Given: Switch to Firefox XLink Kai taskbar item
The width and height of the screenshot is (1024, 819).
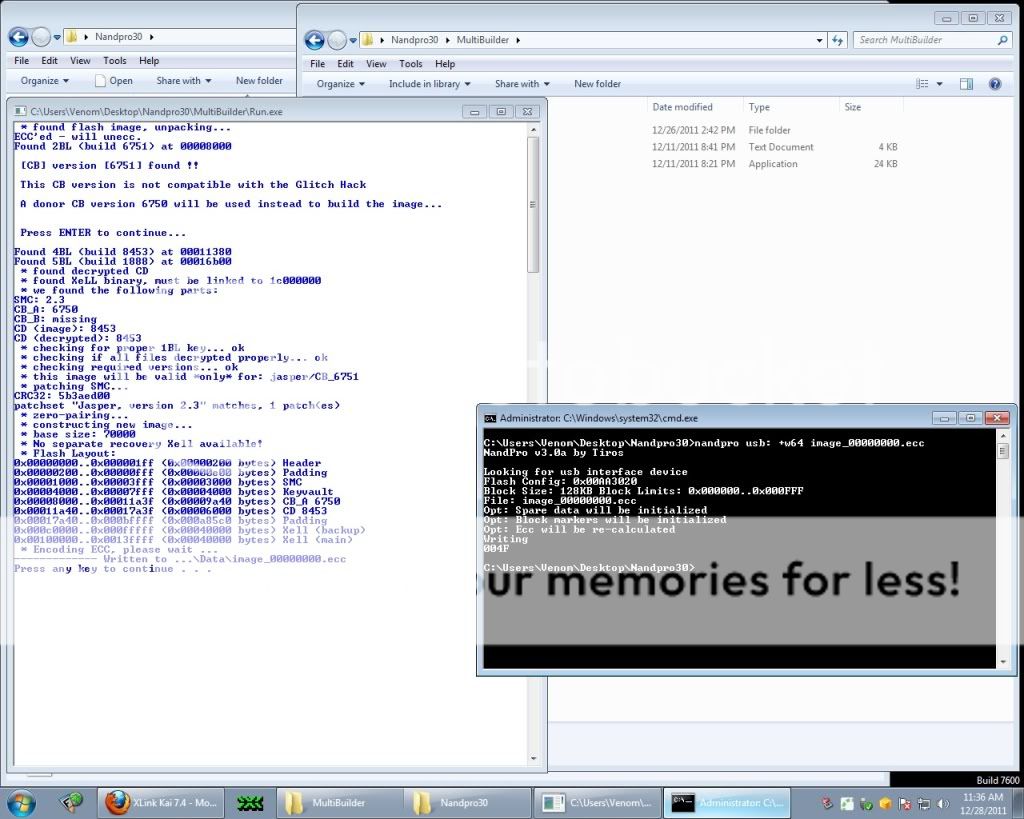Looking at the screenshot, I should click(x=161, y=802).
